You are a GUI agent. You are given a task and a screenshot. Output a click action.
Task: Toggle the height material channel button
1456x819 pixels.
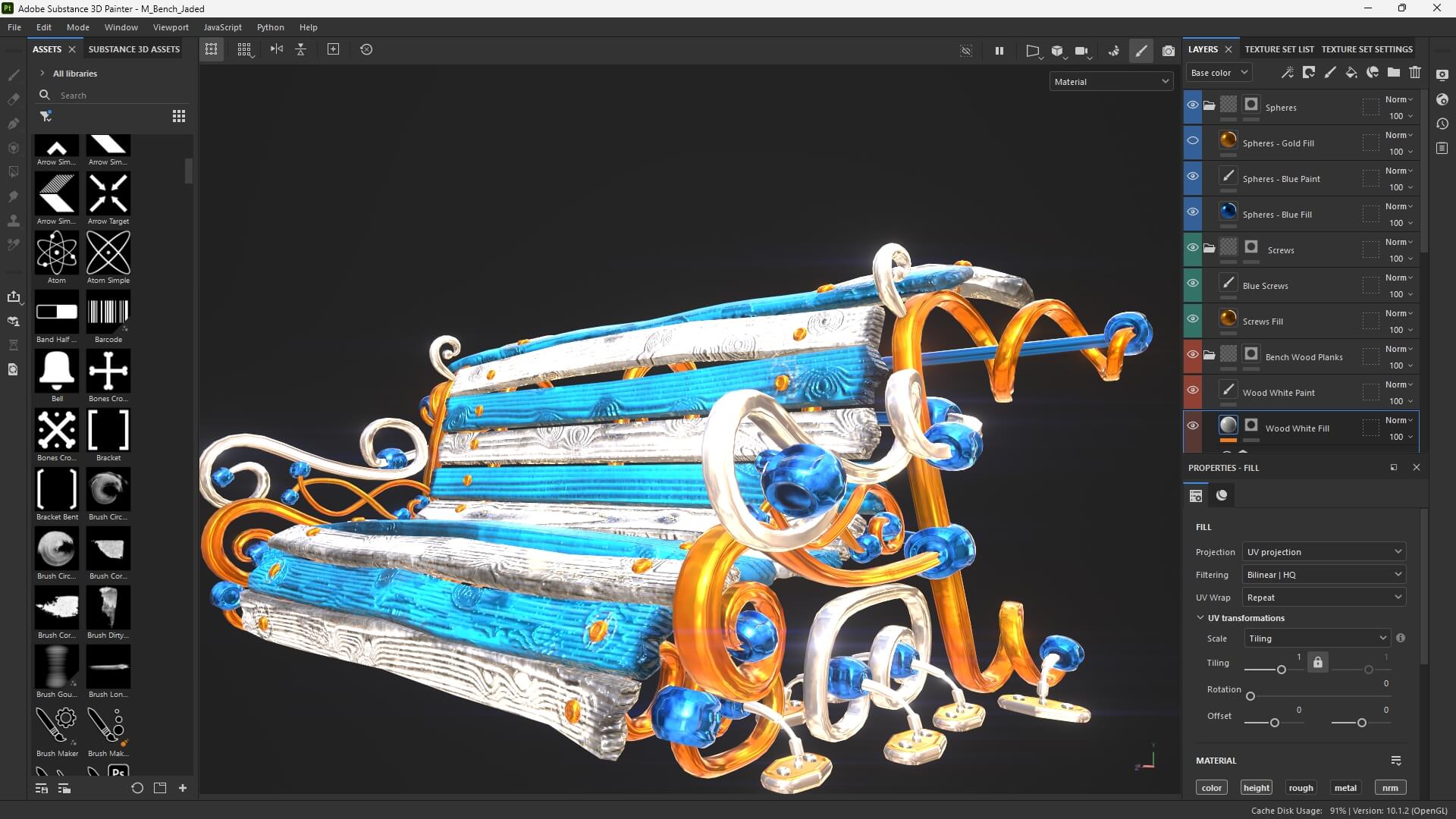click(1256, 788)
